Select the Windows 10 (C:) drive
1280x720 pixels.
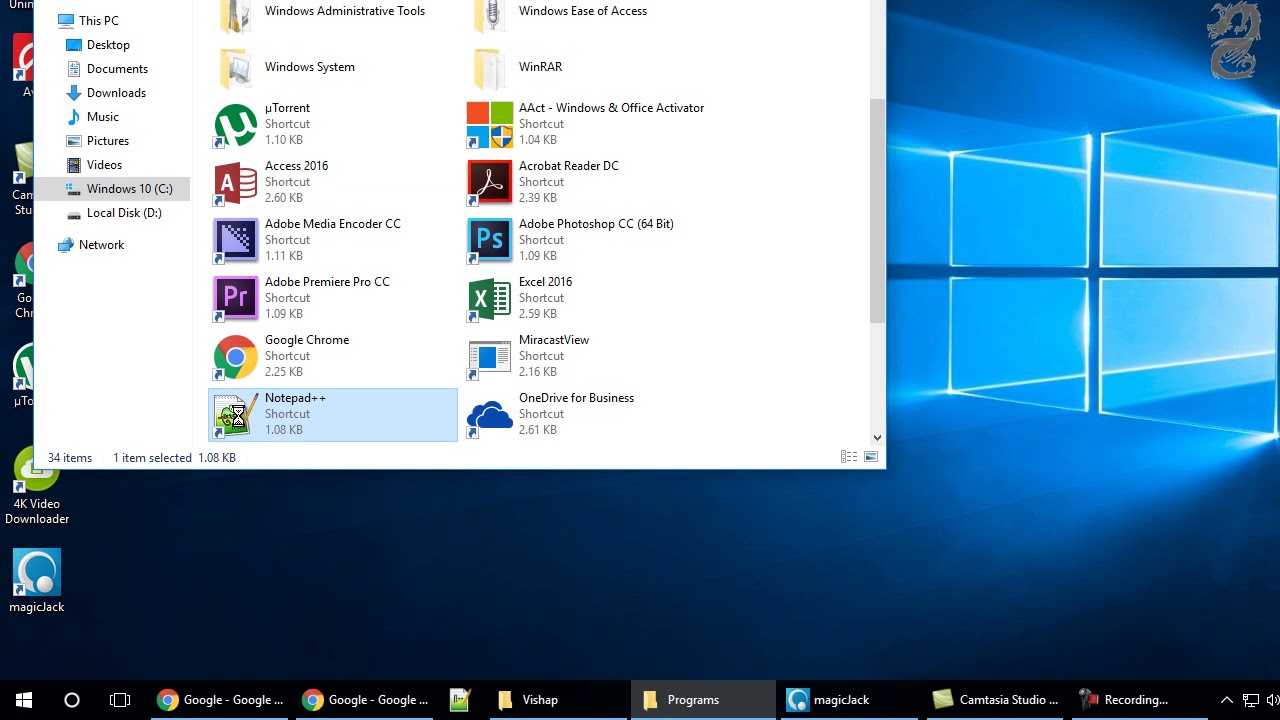(113, 189)
